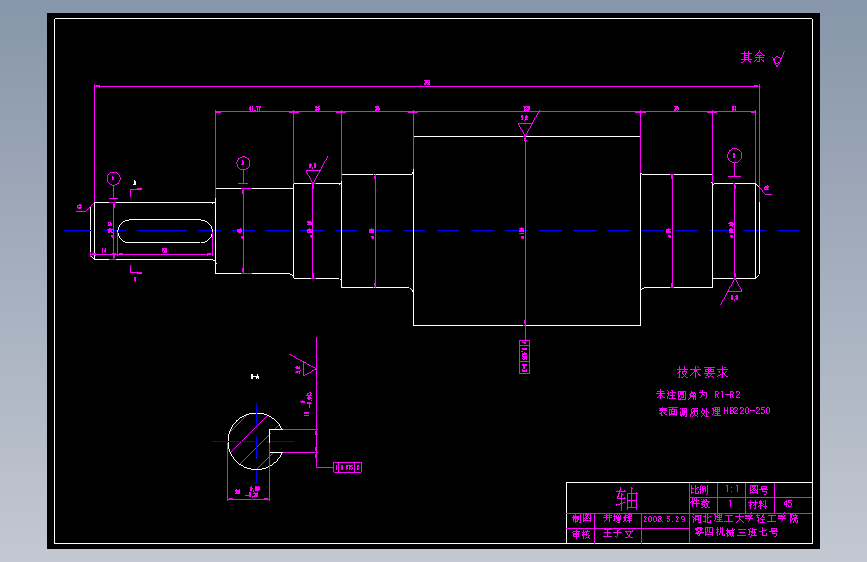Viewport: 867px width, 562px height.
Task: Click the keyway length dimension under the slot
Action: coord(165,254)
